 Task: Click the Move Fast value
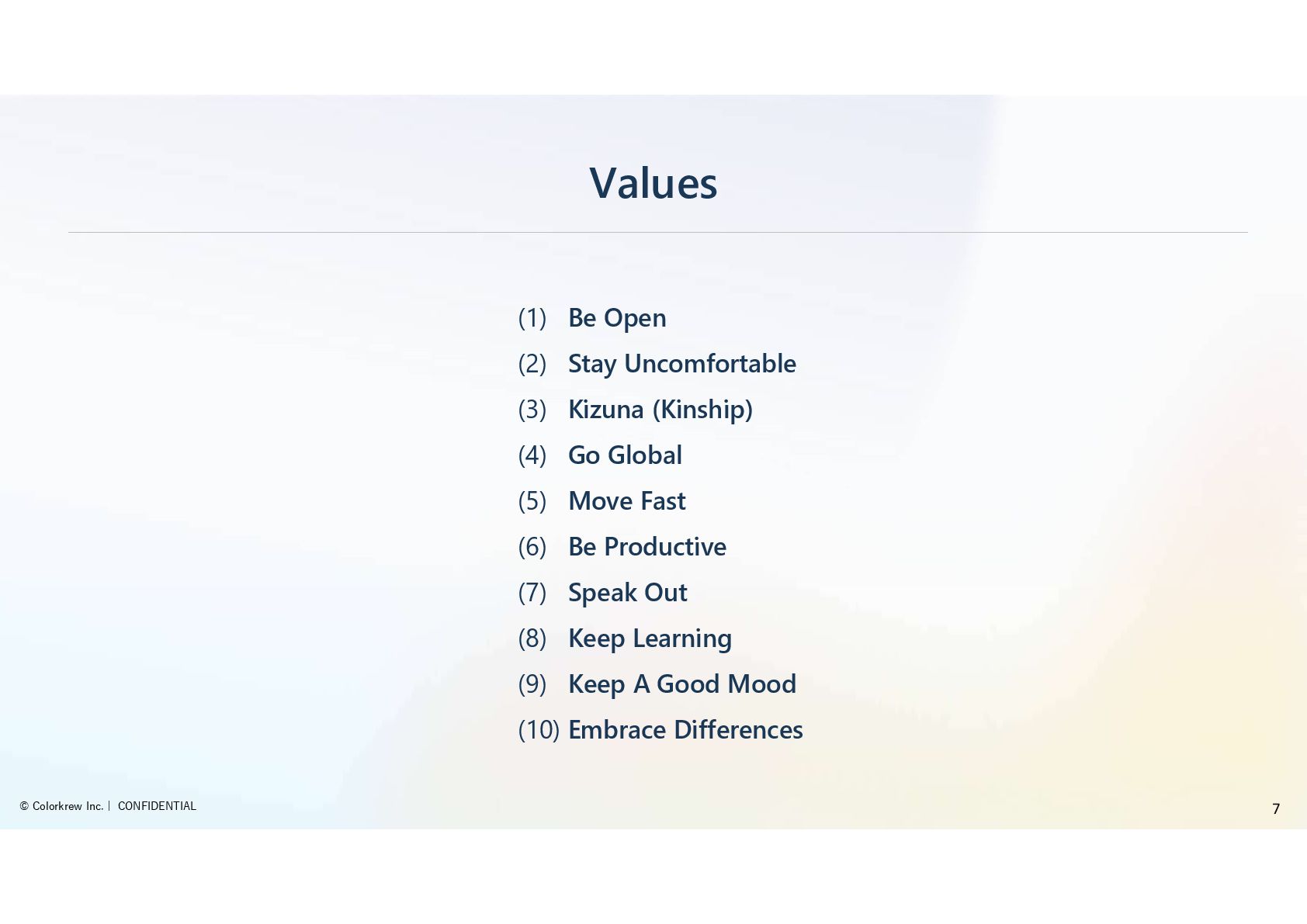(626, 501)
